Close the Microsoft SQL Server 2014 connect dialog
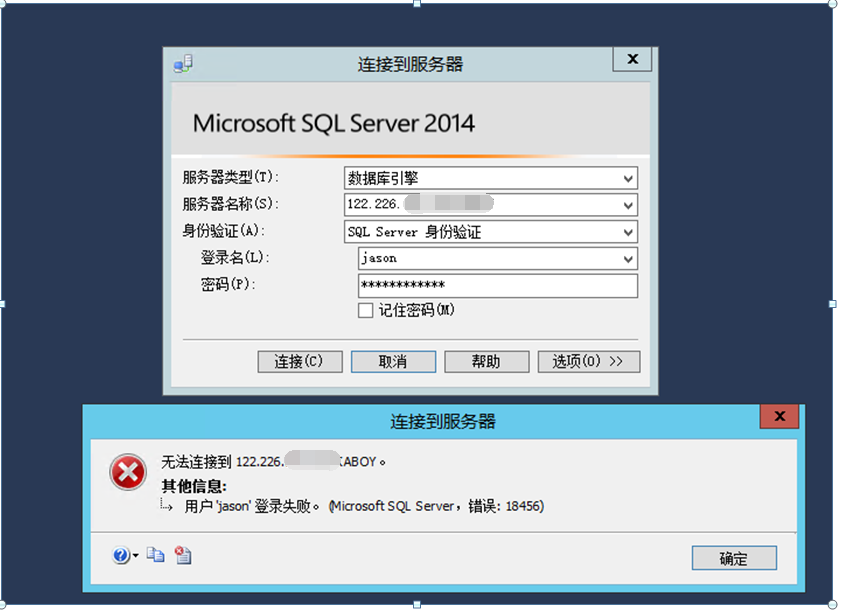This screenshot has height=610, width=842. pos(633,59)
